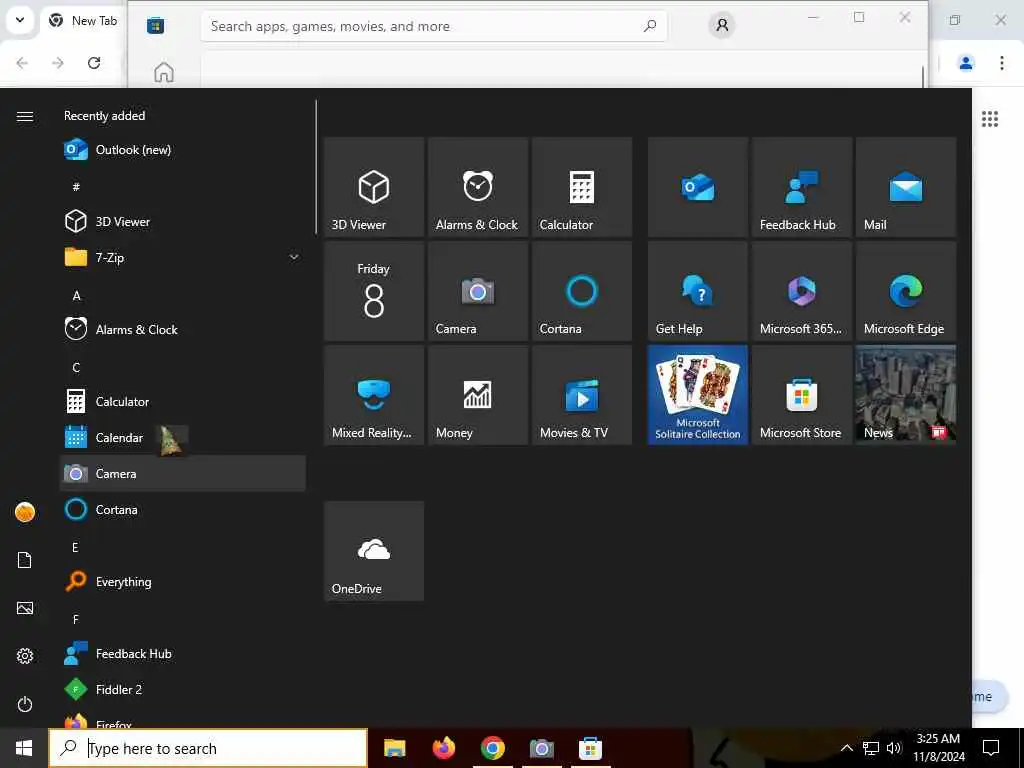
Task: Open Settings gear in Start sidebar
Action: click(x=25, y=656)
